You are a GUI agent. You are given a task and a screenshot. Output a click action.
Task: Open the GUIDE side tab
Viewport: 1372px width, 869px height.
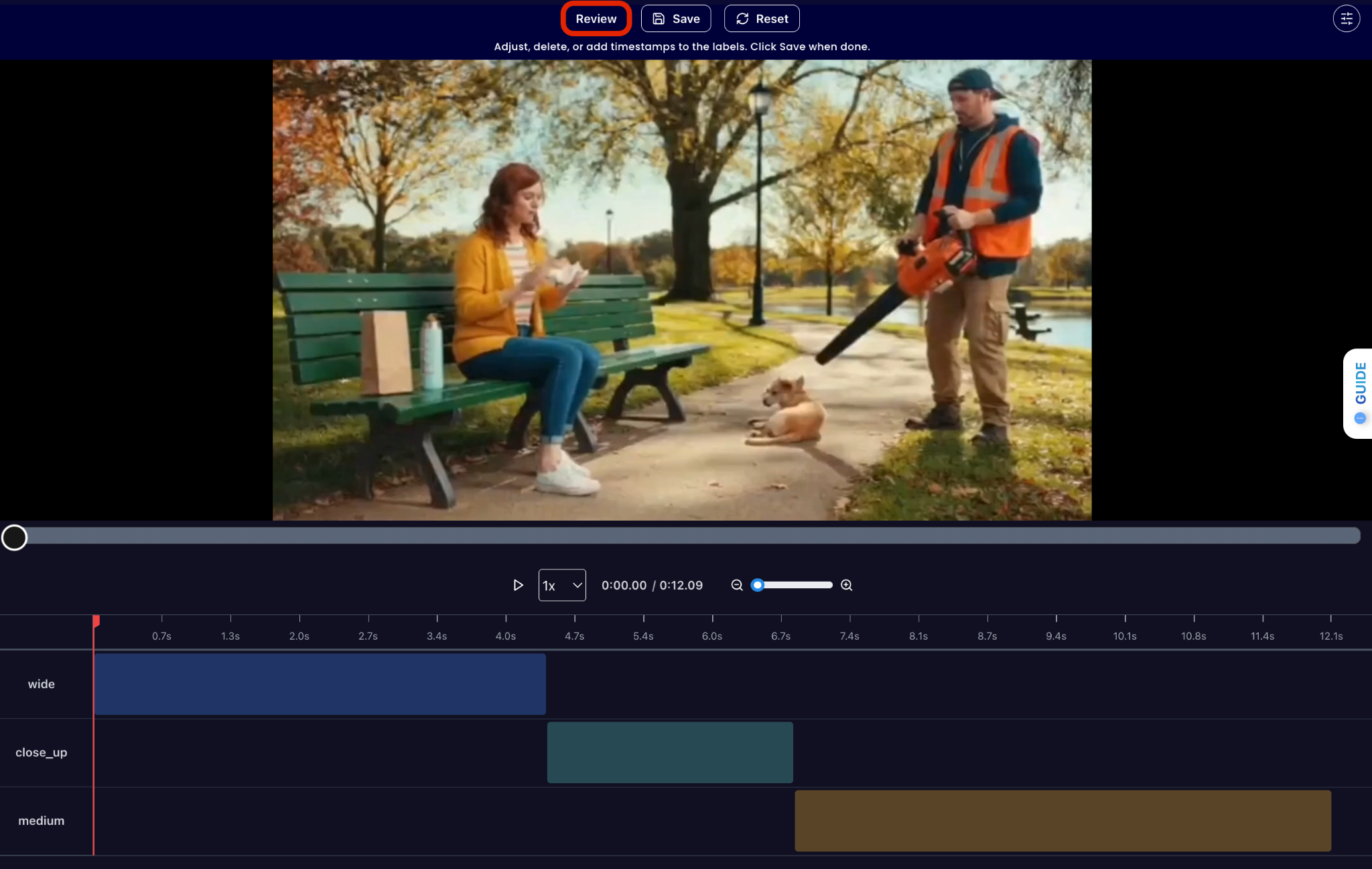(x=1360, y=383)
